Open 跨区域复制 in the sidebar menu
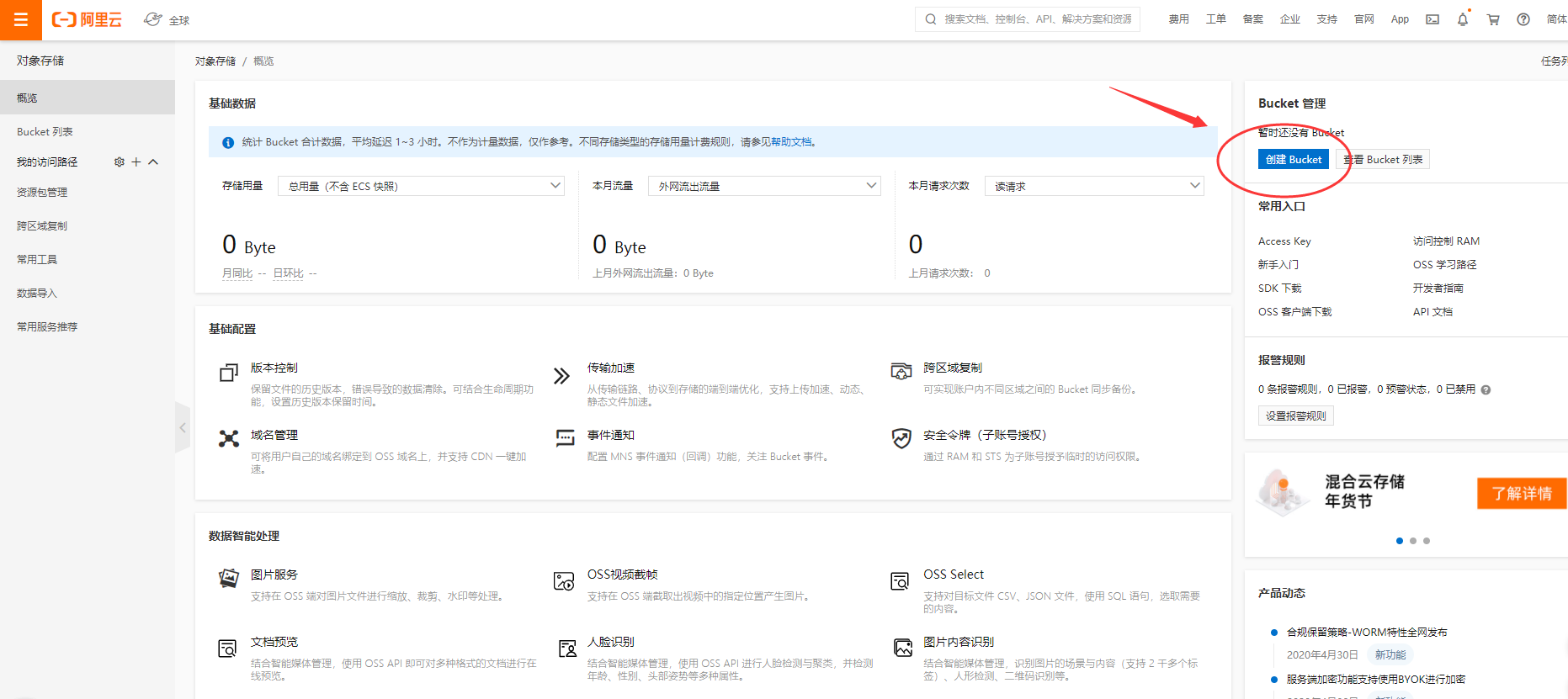The height and width of the screenshot is (699, 1568). click(x=42, y=226)
